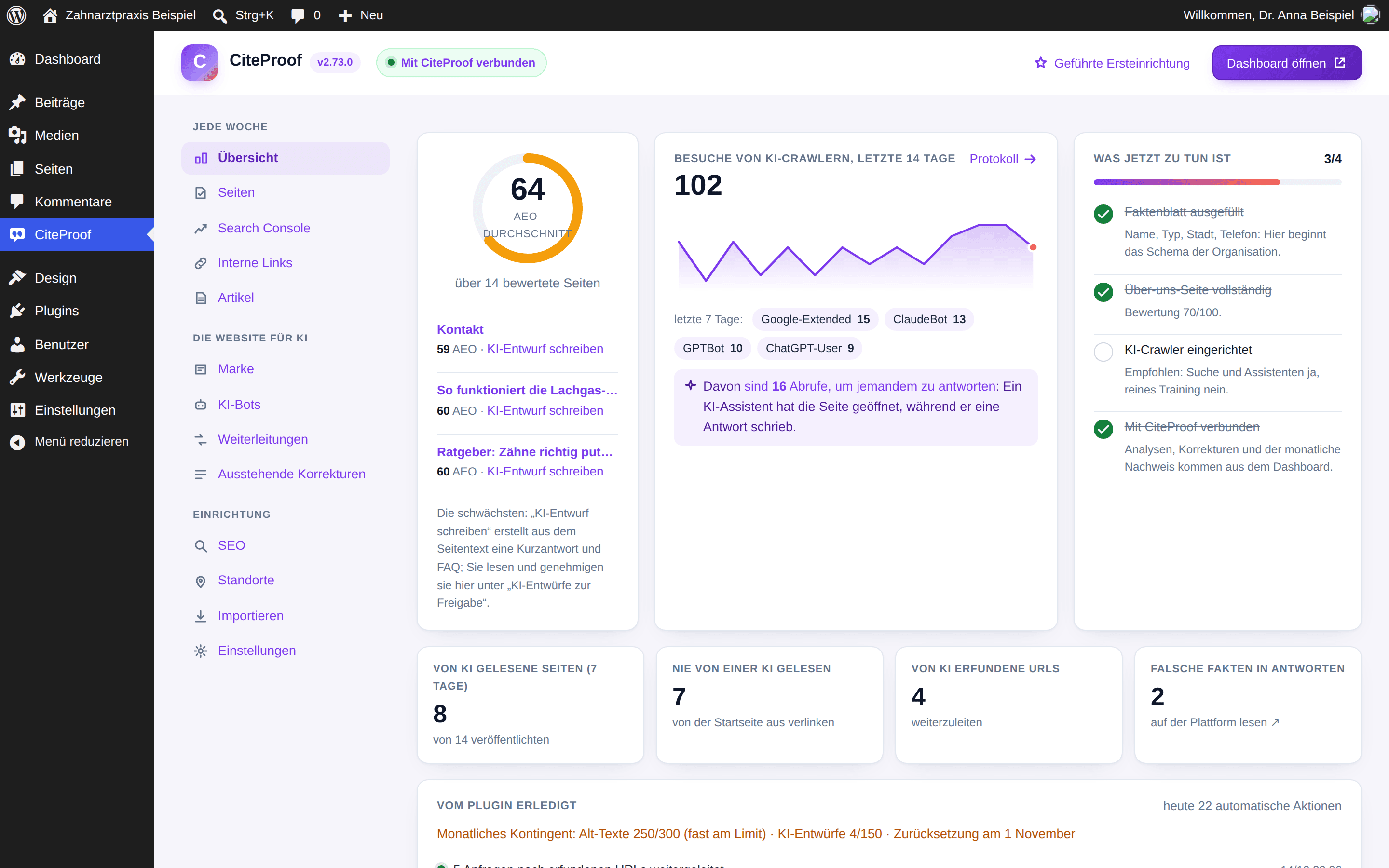
Task: Click the star icon beside Geführte Ersteinrichtung
Action: point(1041,63)
